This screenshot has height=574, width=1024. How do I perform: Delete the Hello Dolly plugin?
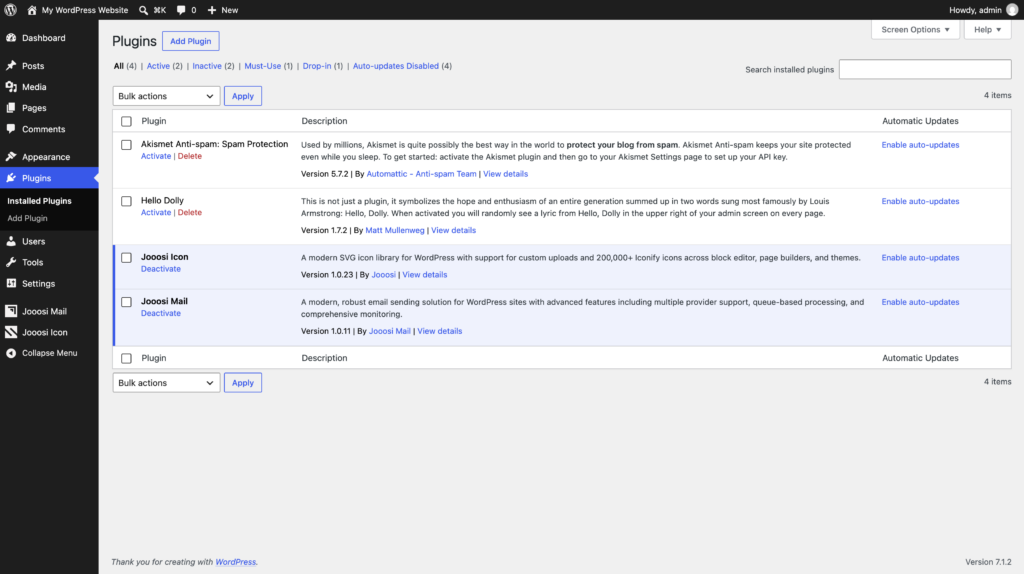click(189, 212)
